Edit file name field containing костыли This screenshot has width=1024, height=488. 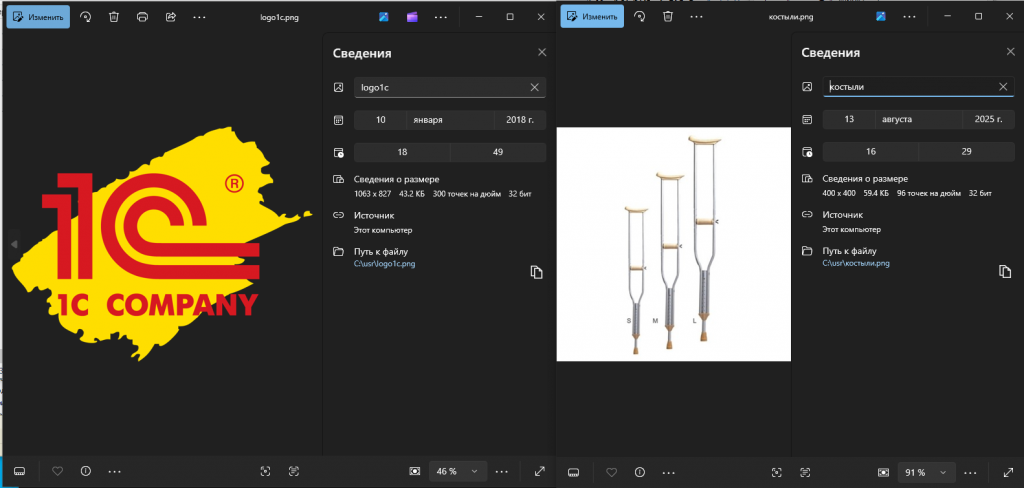918,86
